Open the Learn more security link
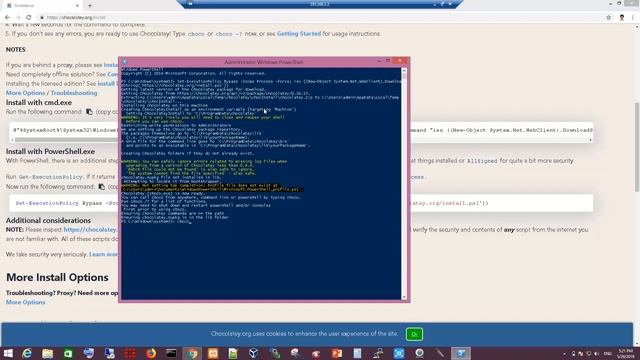 [103, 254]
